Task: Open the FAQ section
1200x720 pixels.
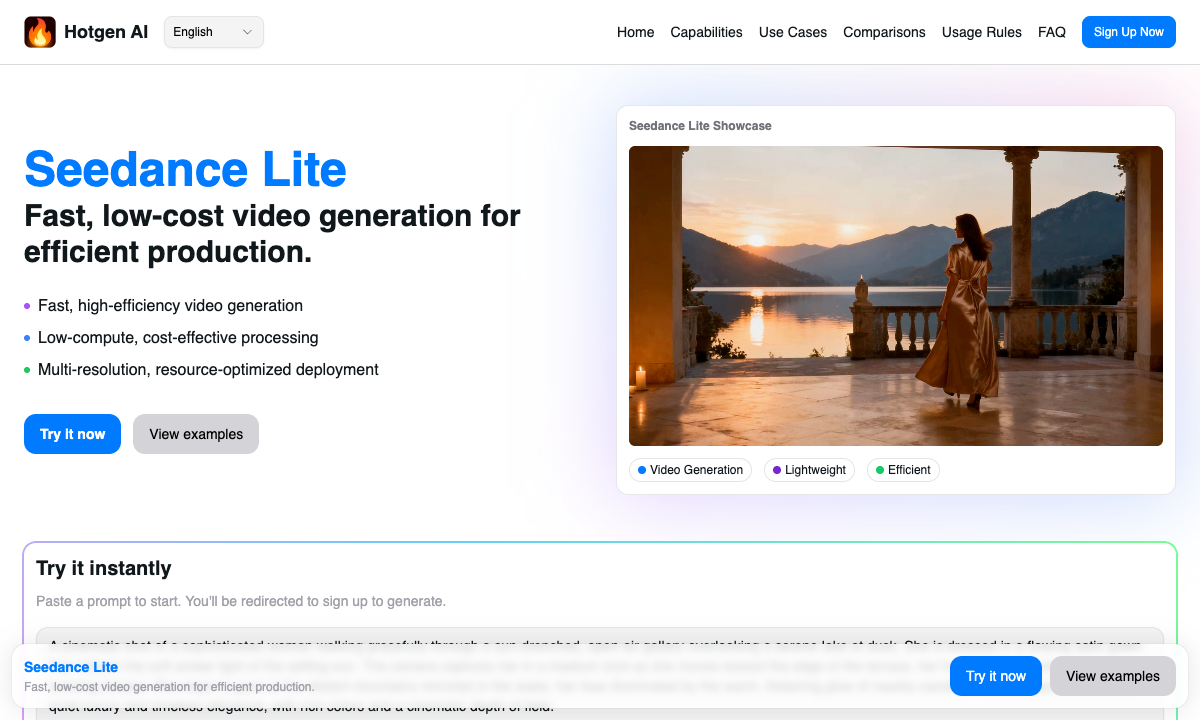Action: click(x=1052, y=32)
